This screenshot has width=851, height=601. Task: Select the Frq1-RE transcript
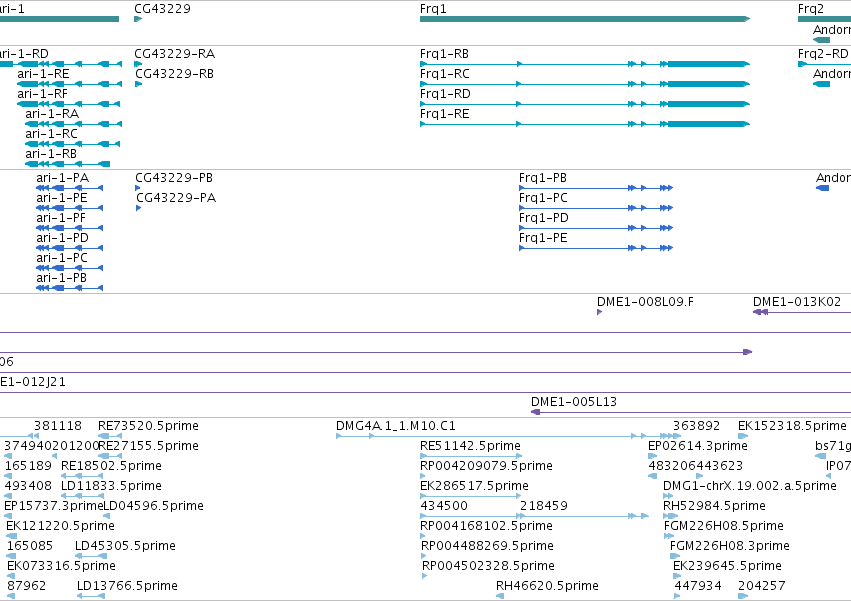click(585, 124)
